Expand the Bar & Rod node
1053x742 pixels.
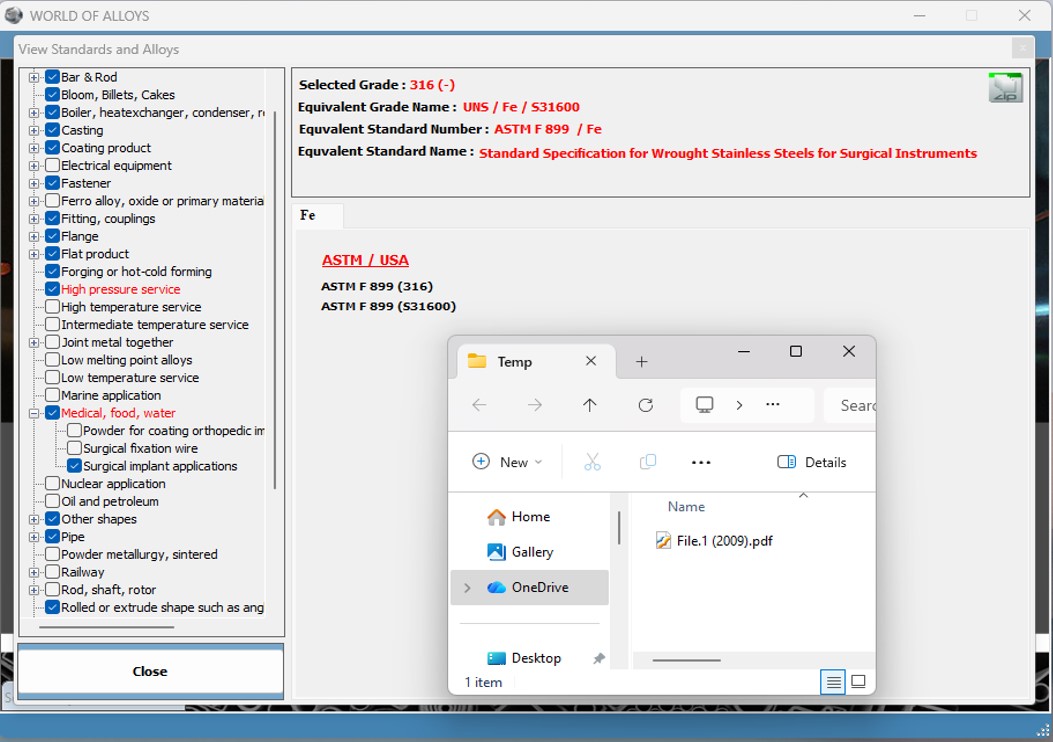click(x=34, y=77)
